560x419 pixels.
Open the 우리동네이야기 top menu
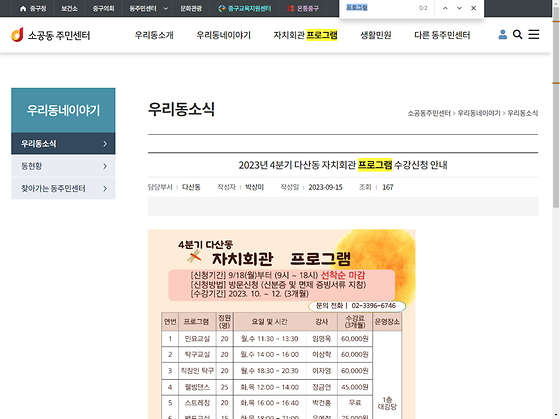[224, 35]
